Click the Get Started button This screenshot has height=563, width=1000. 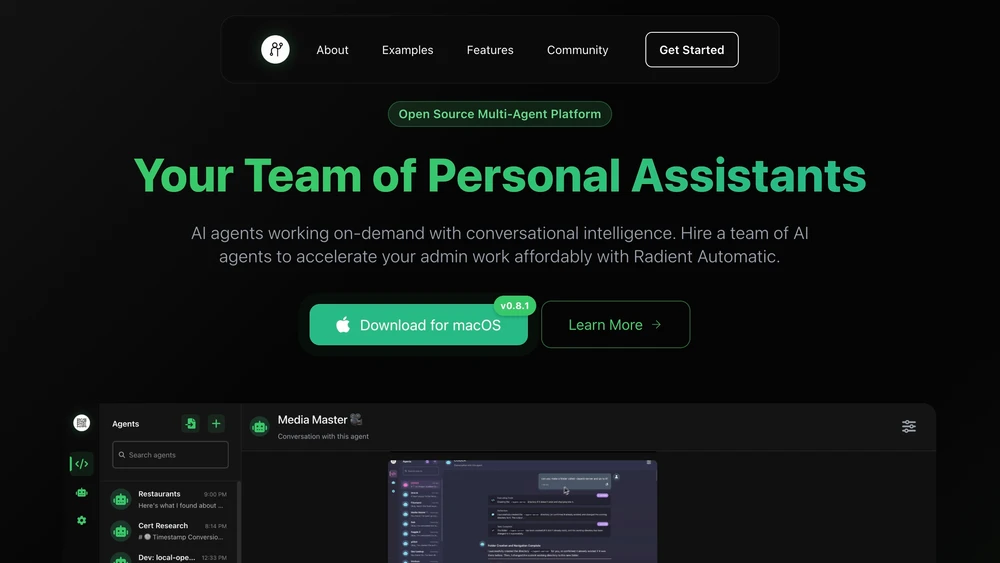click(691, 50)
